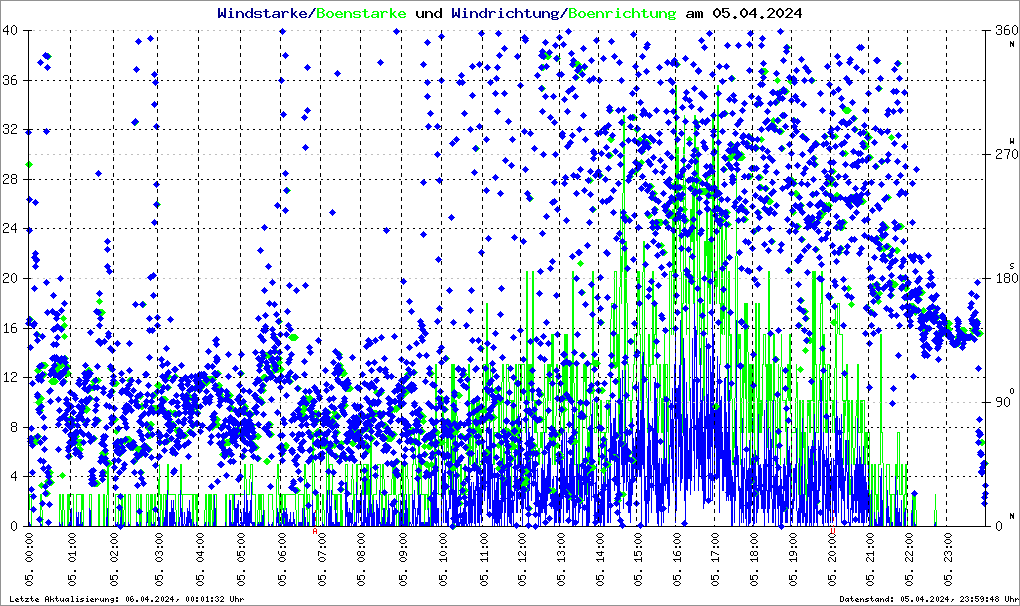Click the compass letter 'N' beside 360
This screenshot has height=606, width=1020.
1012,44
